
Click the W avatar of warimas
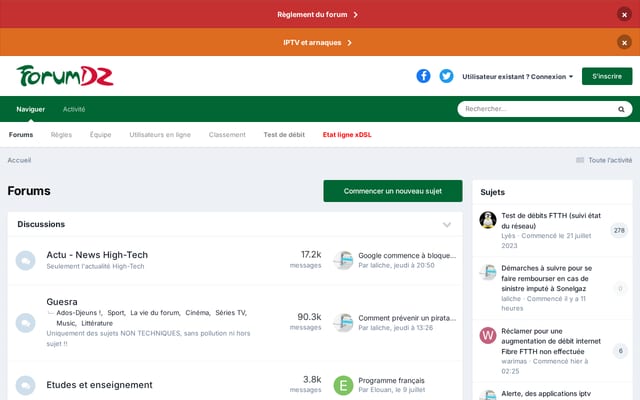[488, 336]
